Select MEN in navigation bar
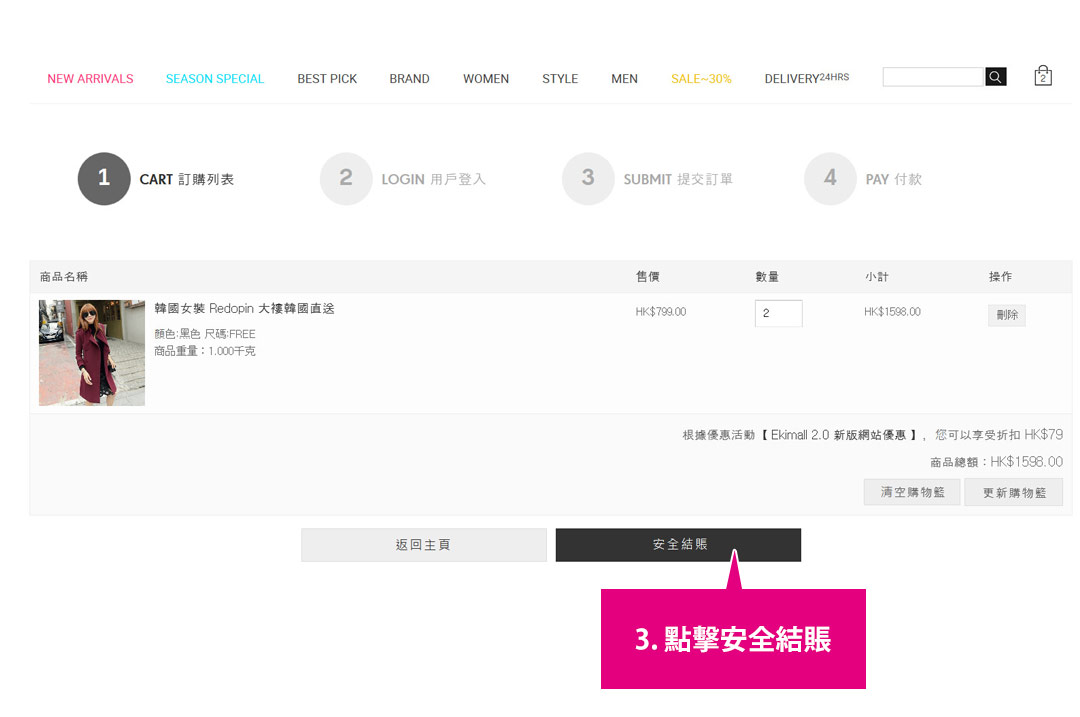 tap(624, 79)
